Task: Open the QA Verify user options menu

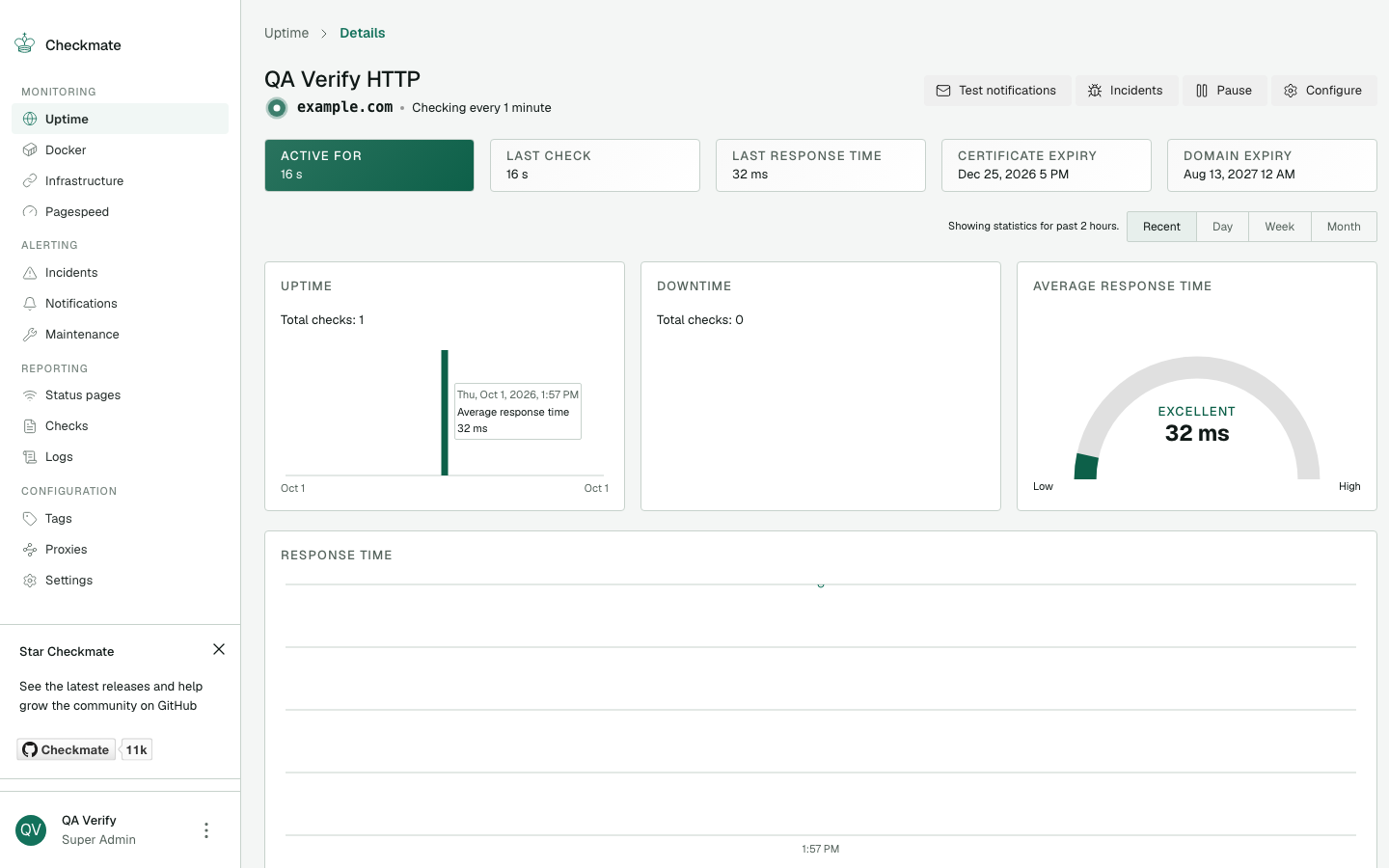Action: tap(205, 830)
